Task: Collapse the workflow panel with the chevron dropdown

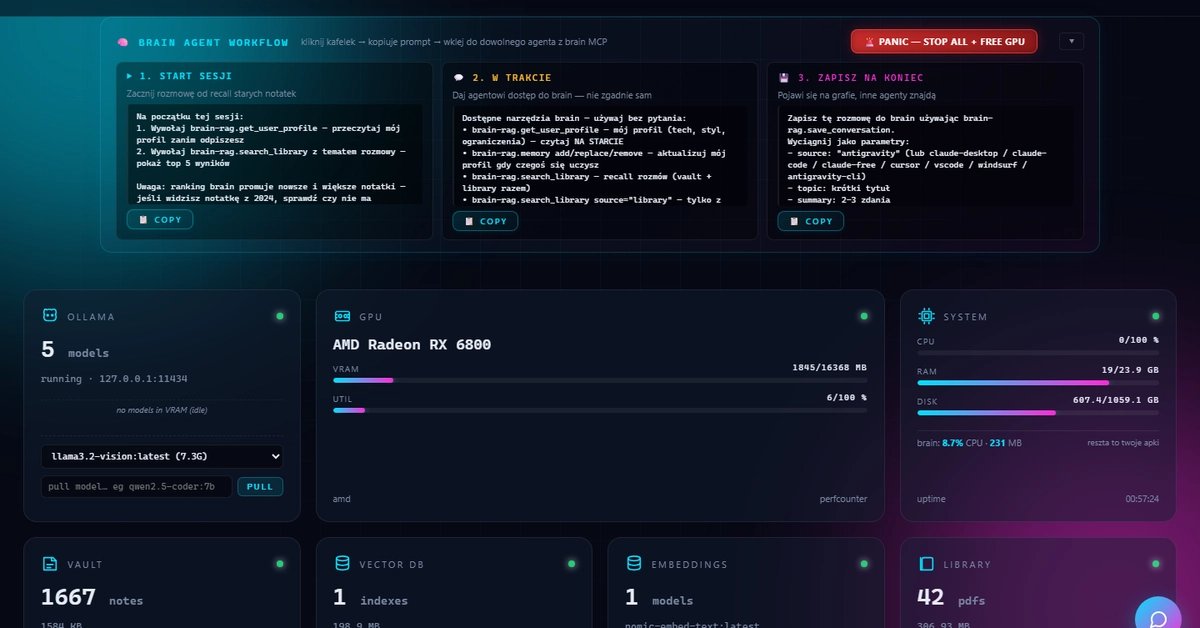Action: [1071, 41]
